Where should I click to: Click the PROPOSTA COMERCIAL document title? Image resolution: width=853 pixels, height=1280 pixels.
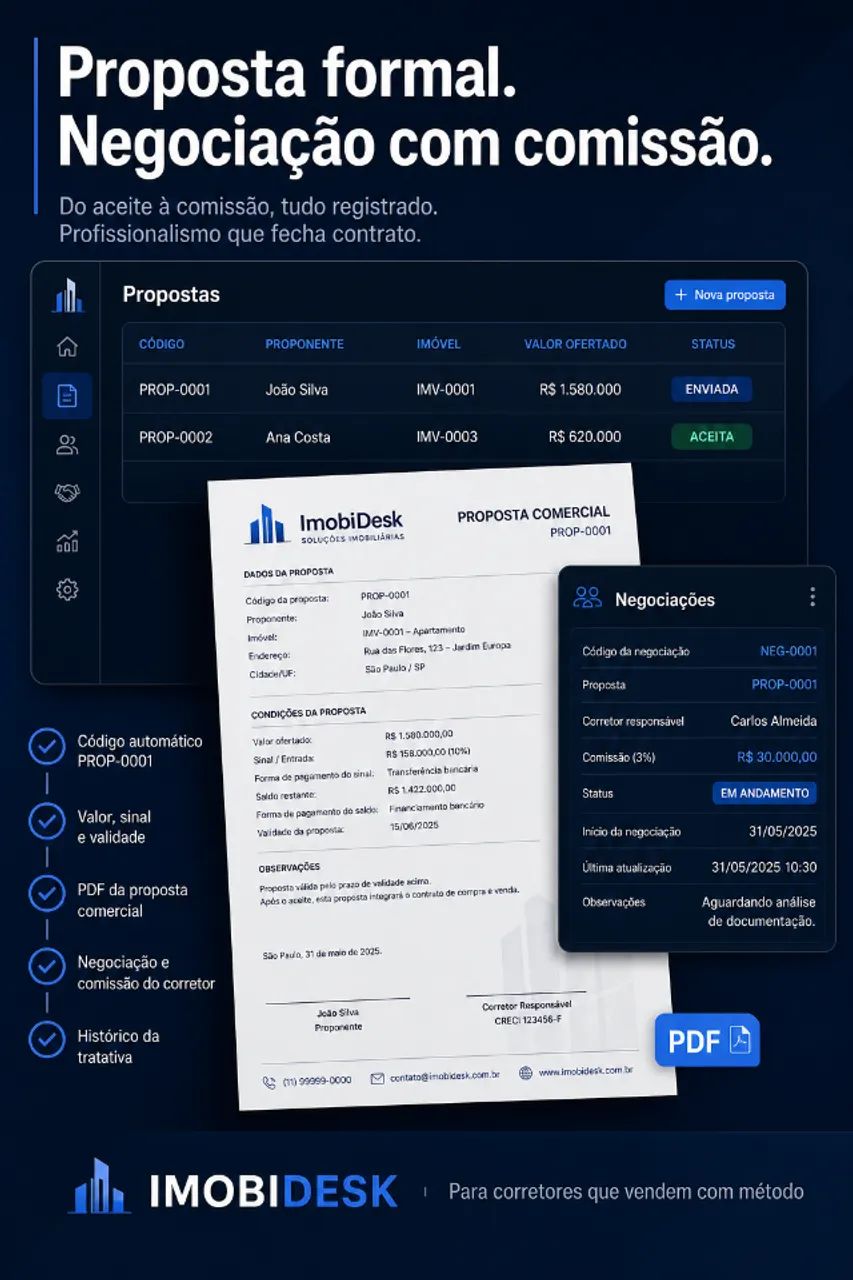533,515
